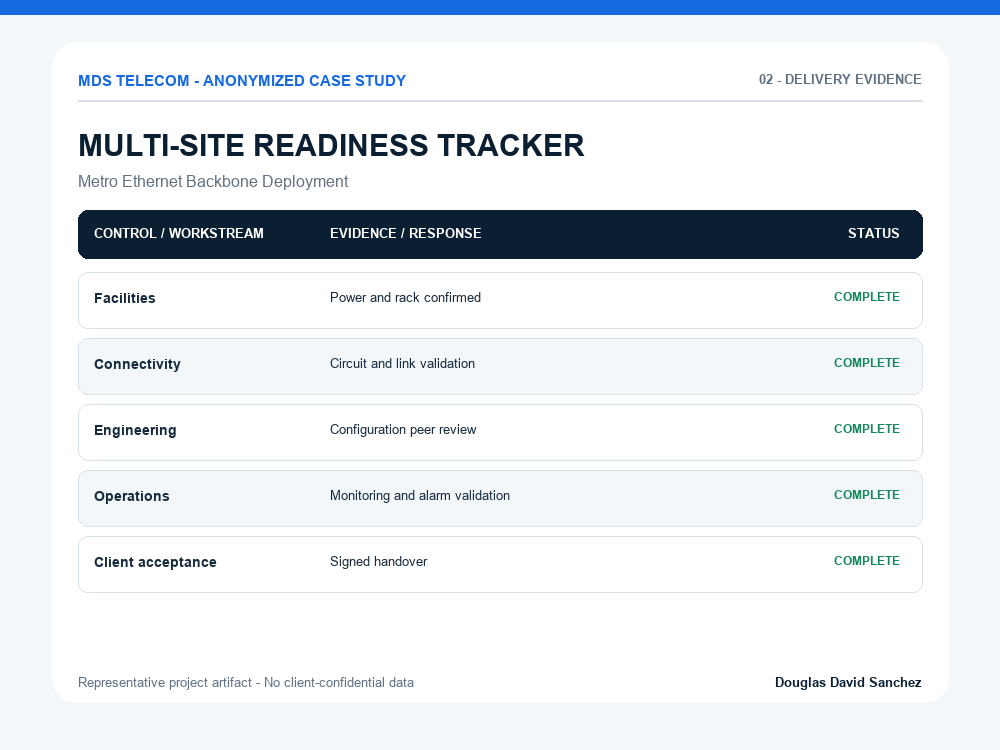Click the Evidence / Response column header
This screenshot has height=750, width=1000.
tap(406, 233)
